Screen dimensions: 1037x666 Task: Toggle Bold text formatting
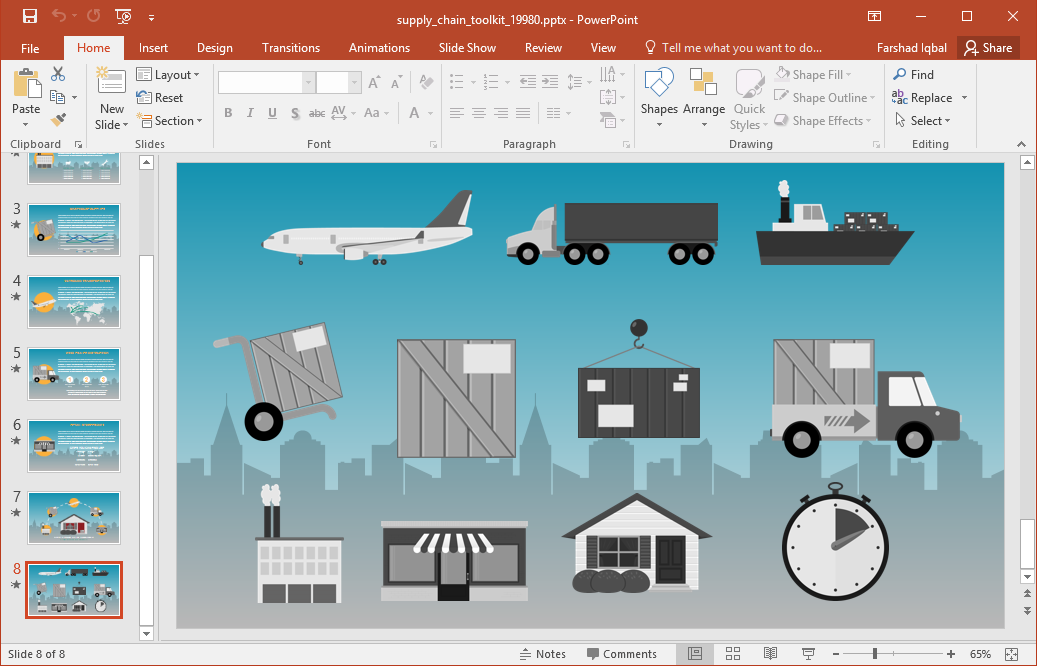pyautogui.click(x=228, y=113)
